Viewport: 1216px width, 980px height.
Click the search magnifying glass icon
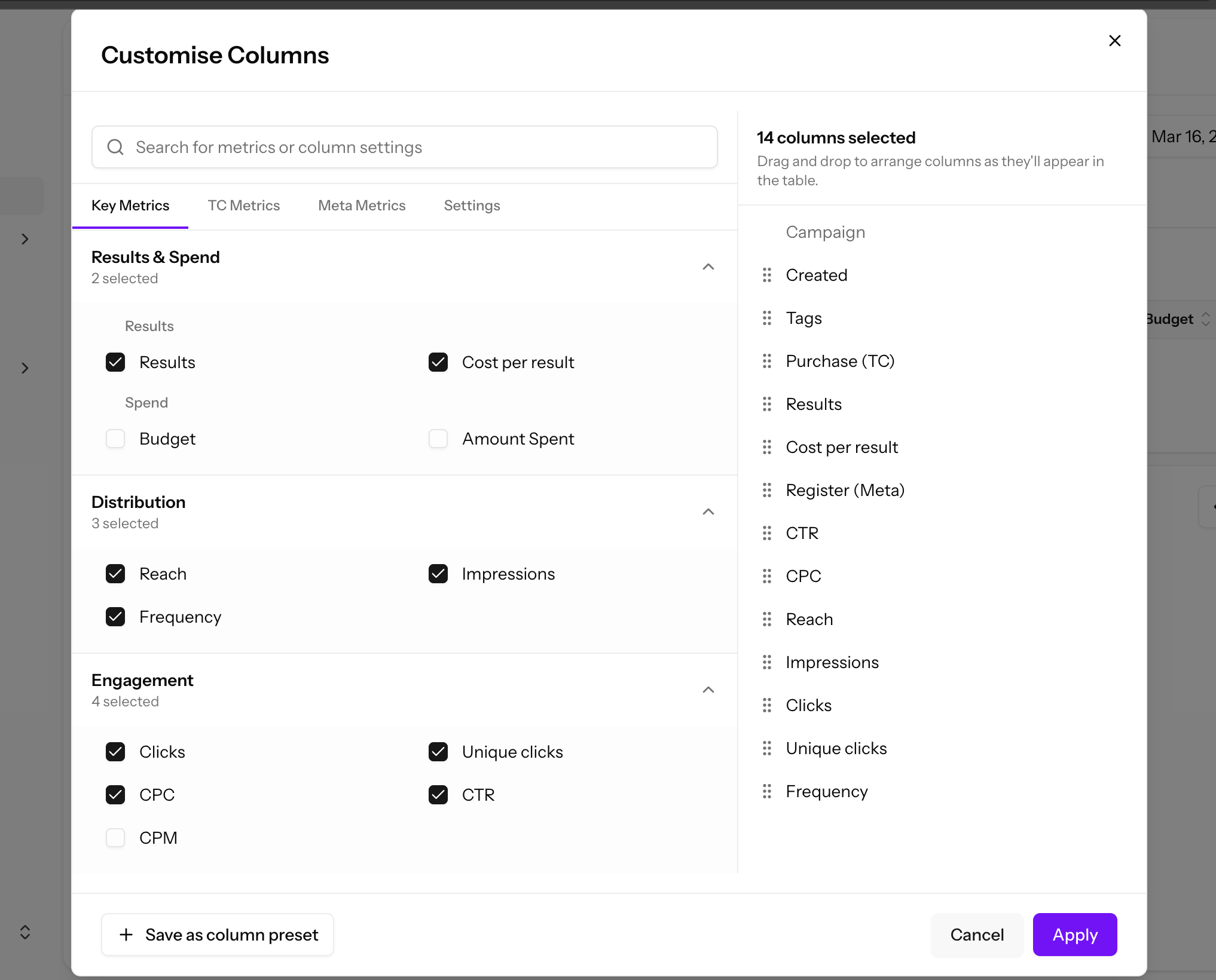pos(115,147)
